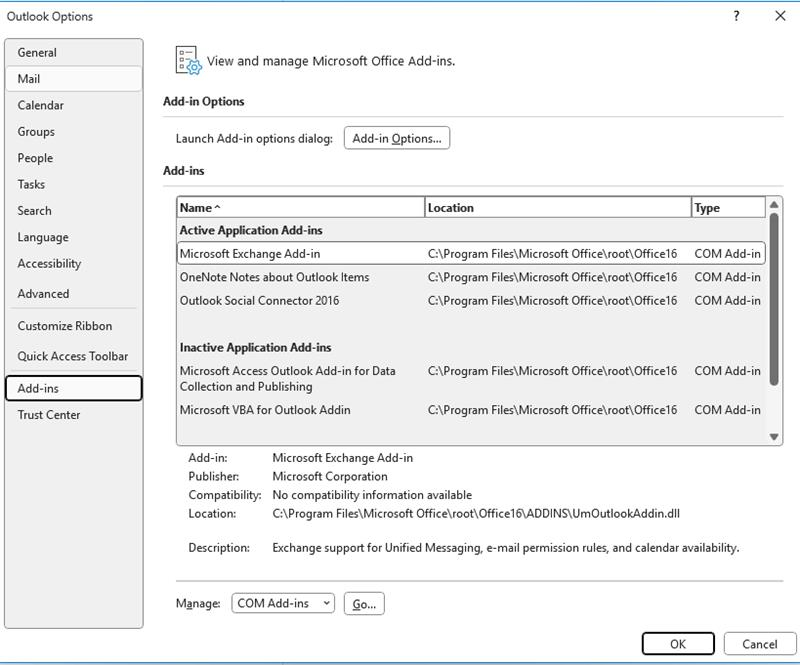Go to Calendar options
800x665 pixels.
(x=73, y=106)
